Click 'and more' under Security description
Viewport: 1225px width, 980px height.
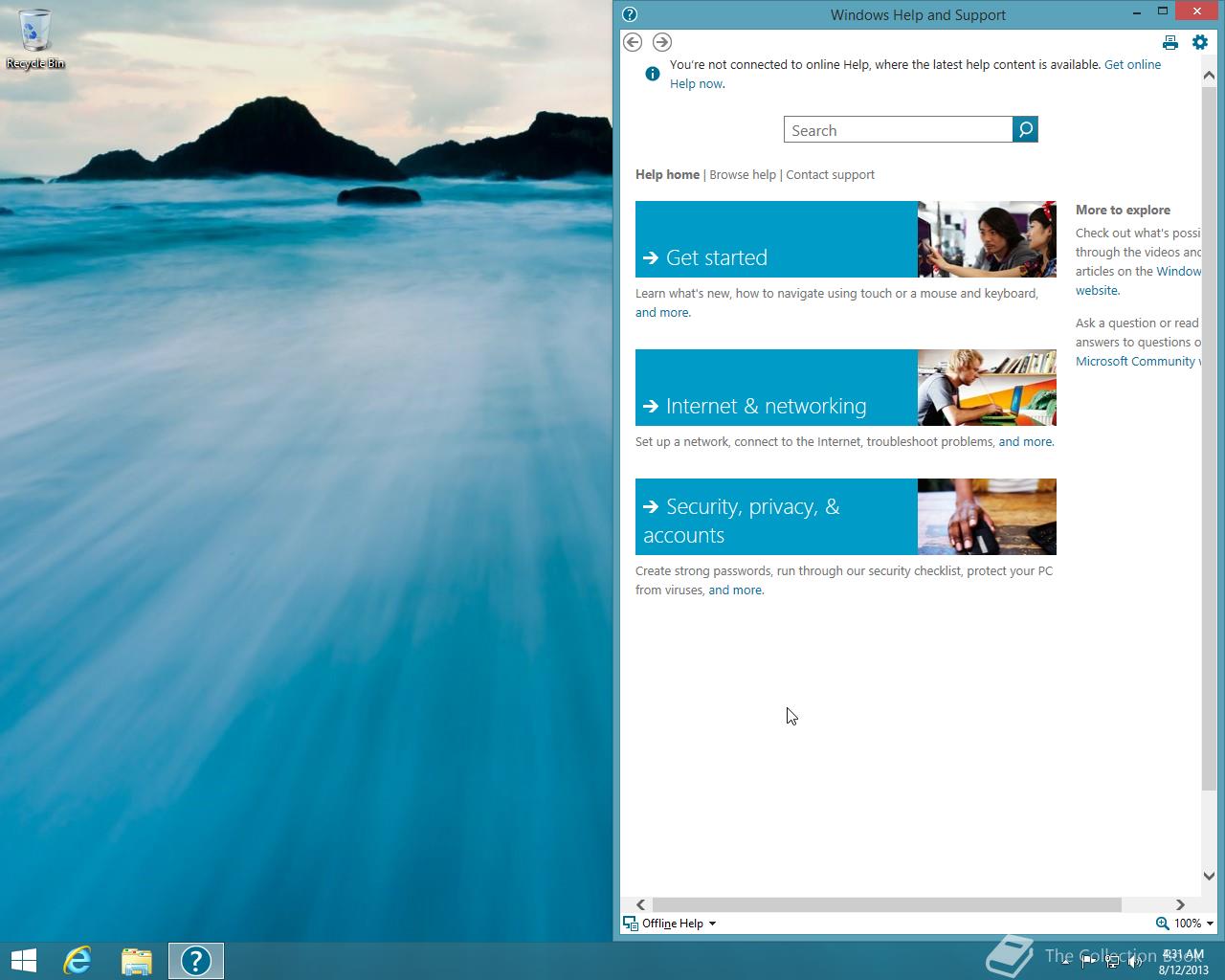click(735, 590)
